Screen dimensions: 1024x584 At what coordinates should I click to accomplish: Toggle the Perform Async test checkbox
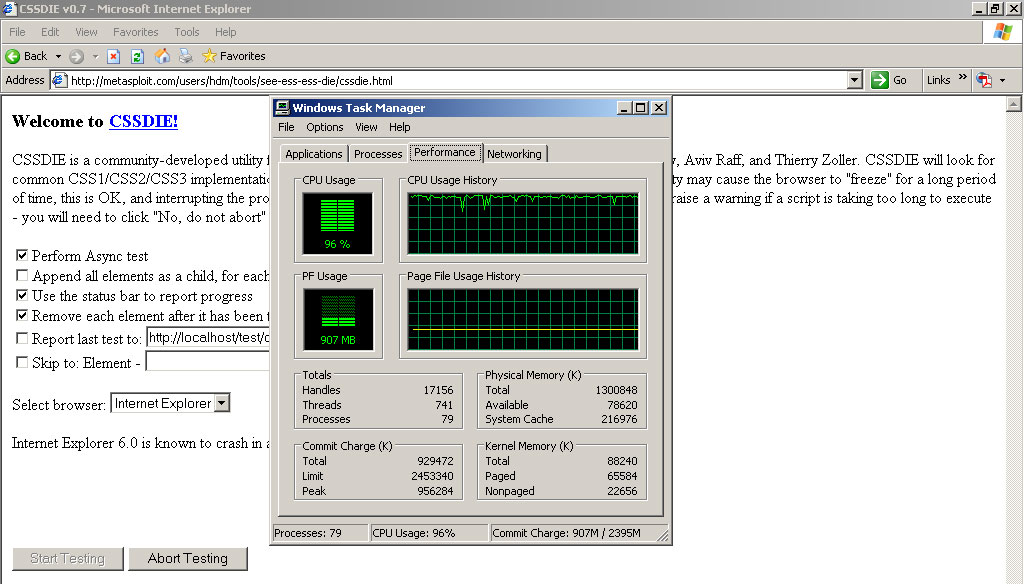[x=22, y=255]
